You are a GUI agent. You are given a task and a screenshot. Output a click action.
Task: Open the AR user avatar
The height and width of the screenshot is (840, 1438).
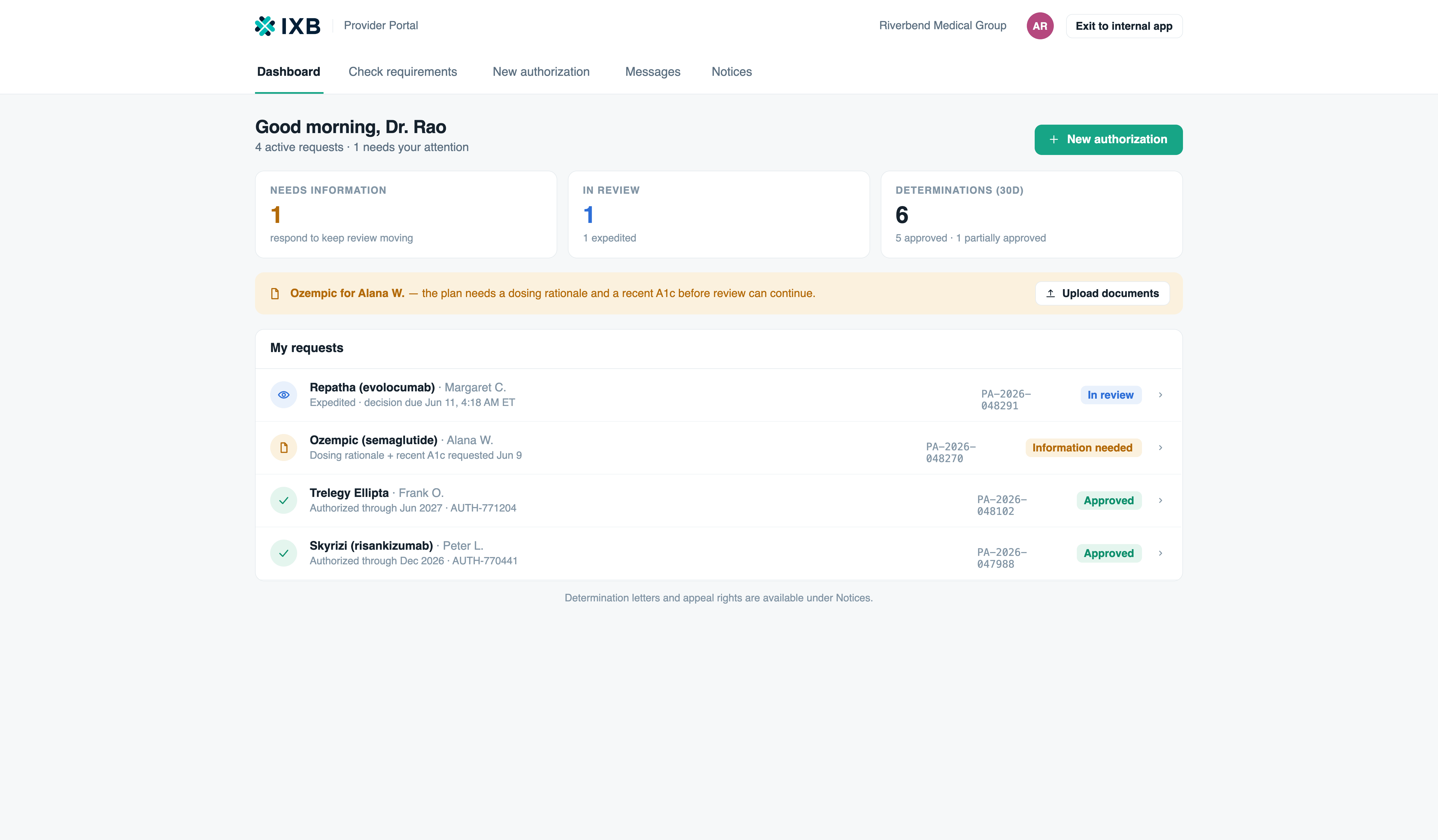(1040, 26)
